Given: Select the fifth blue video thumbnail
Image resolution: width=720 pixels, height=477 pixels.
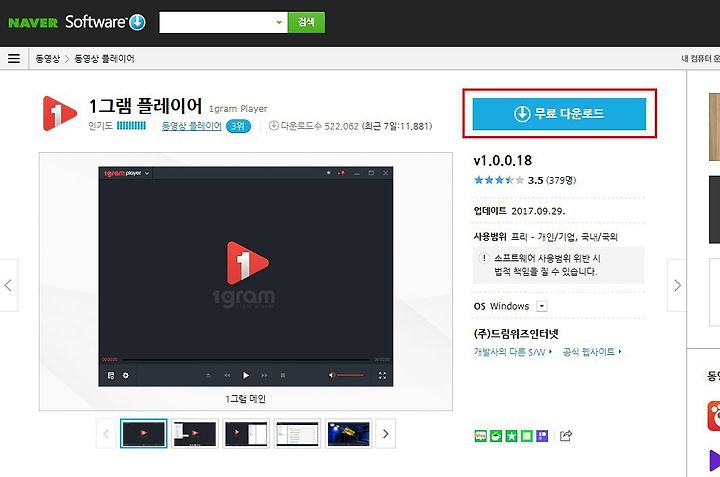Looking at the screenshot, I should click(349, 433).
